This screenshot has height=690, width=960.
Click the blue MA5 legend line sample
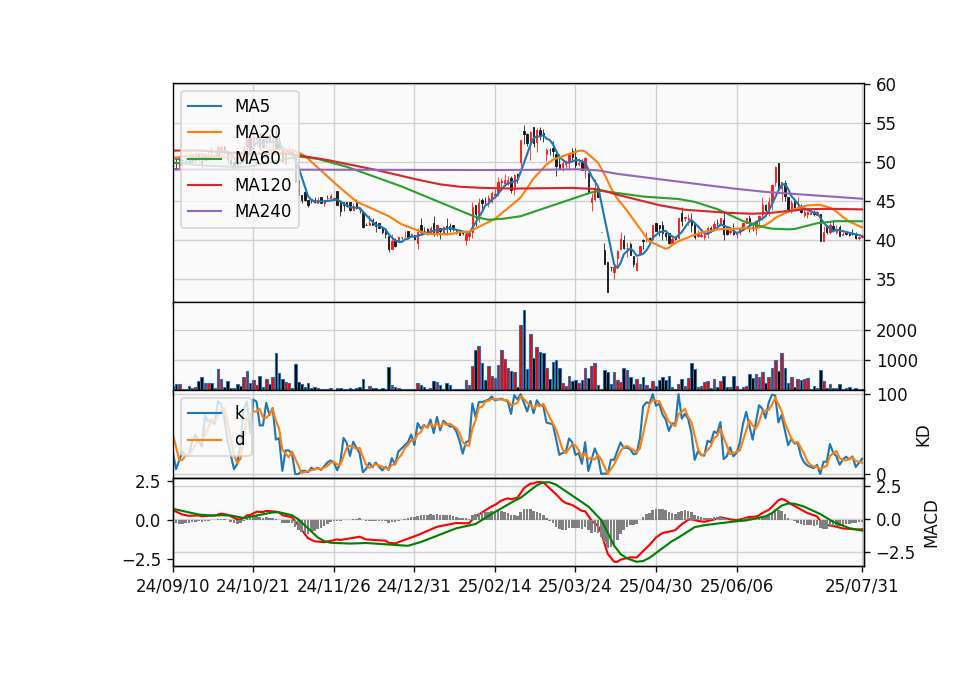coord(204,106)
